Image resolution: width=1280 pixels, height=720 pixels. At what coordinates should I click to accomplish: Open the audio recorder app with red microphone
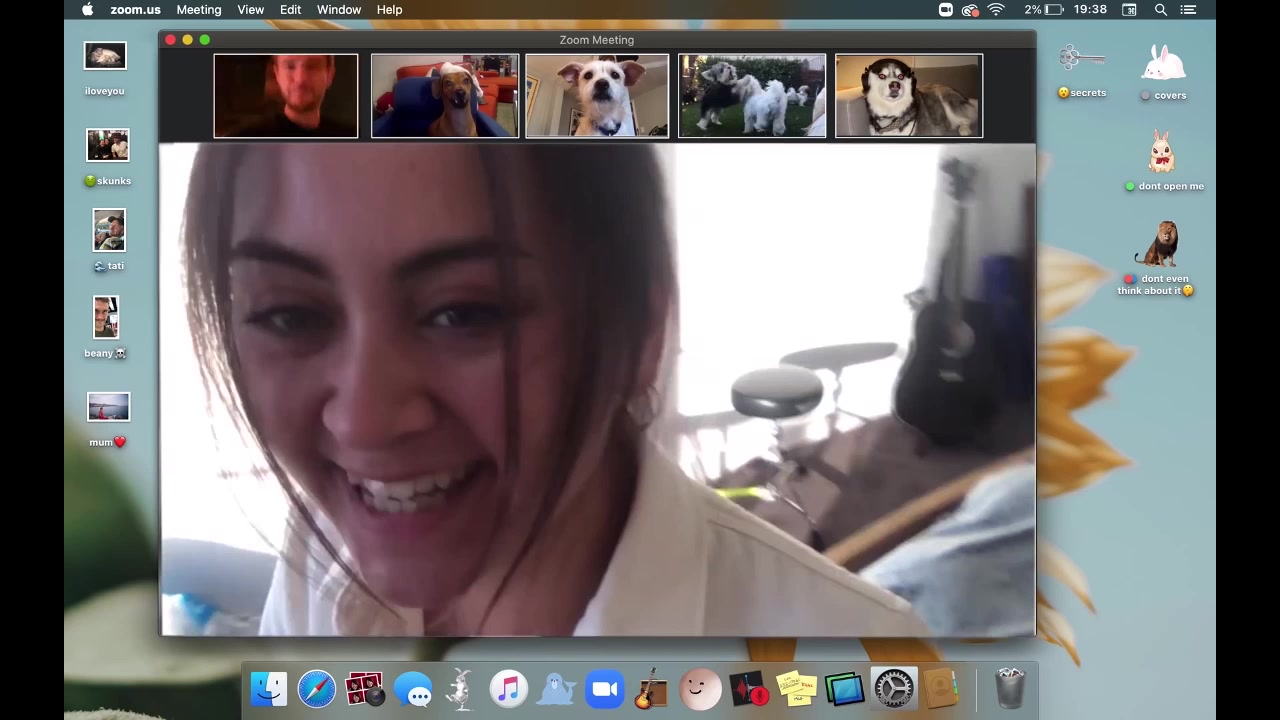click(748, 689)
